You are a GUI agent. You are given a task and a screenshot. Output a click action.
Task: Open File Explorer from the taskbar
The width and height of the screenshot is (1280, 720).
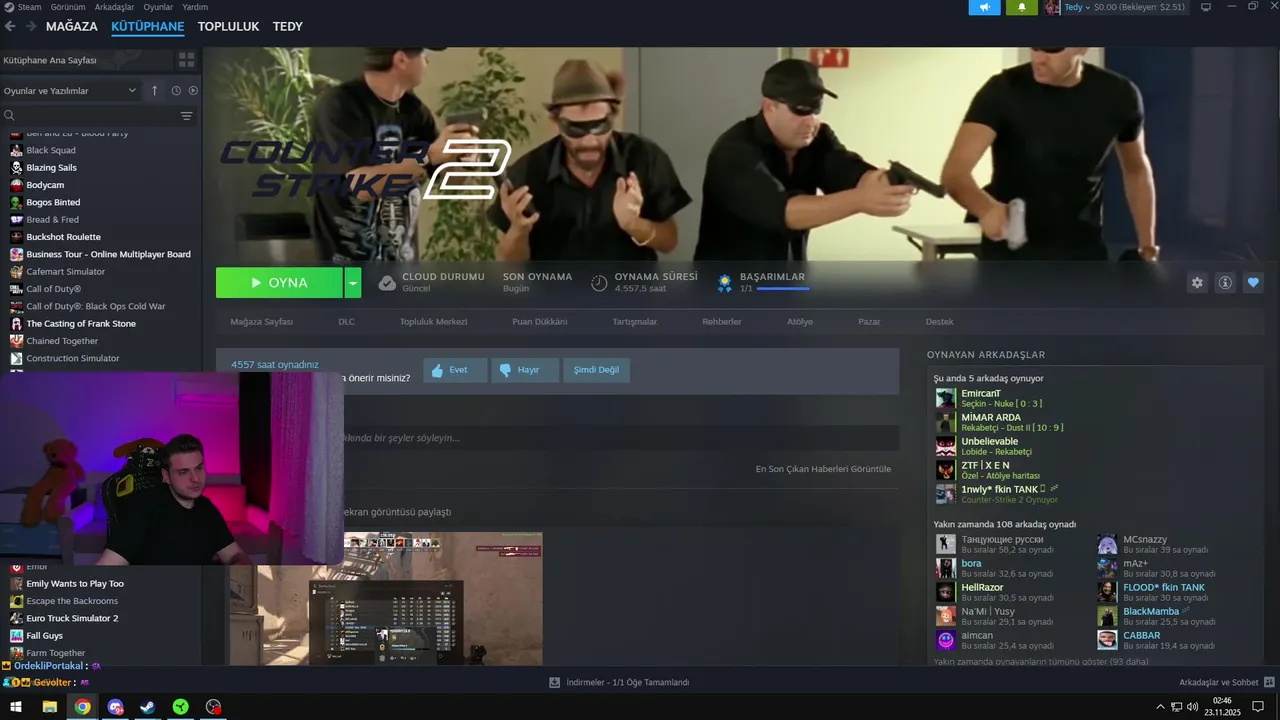49,707
